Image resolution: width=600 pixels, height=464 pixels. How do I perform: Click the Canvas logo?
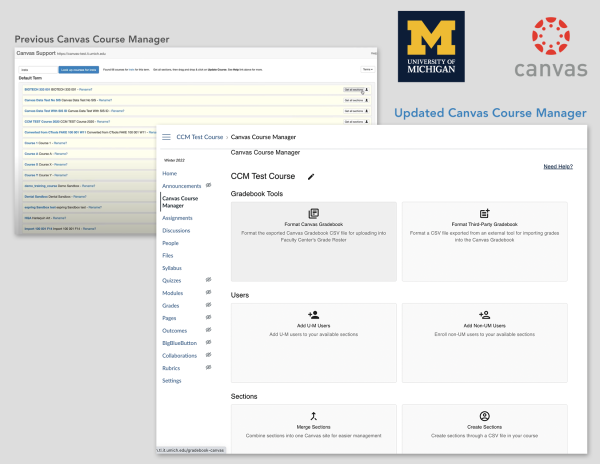point(551,47)
